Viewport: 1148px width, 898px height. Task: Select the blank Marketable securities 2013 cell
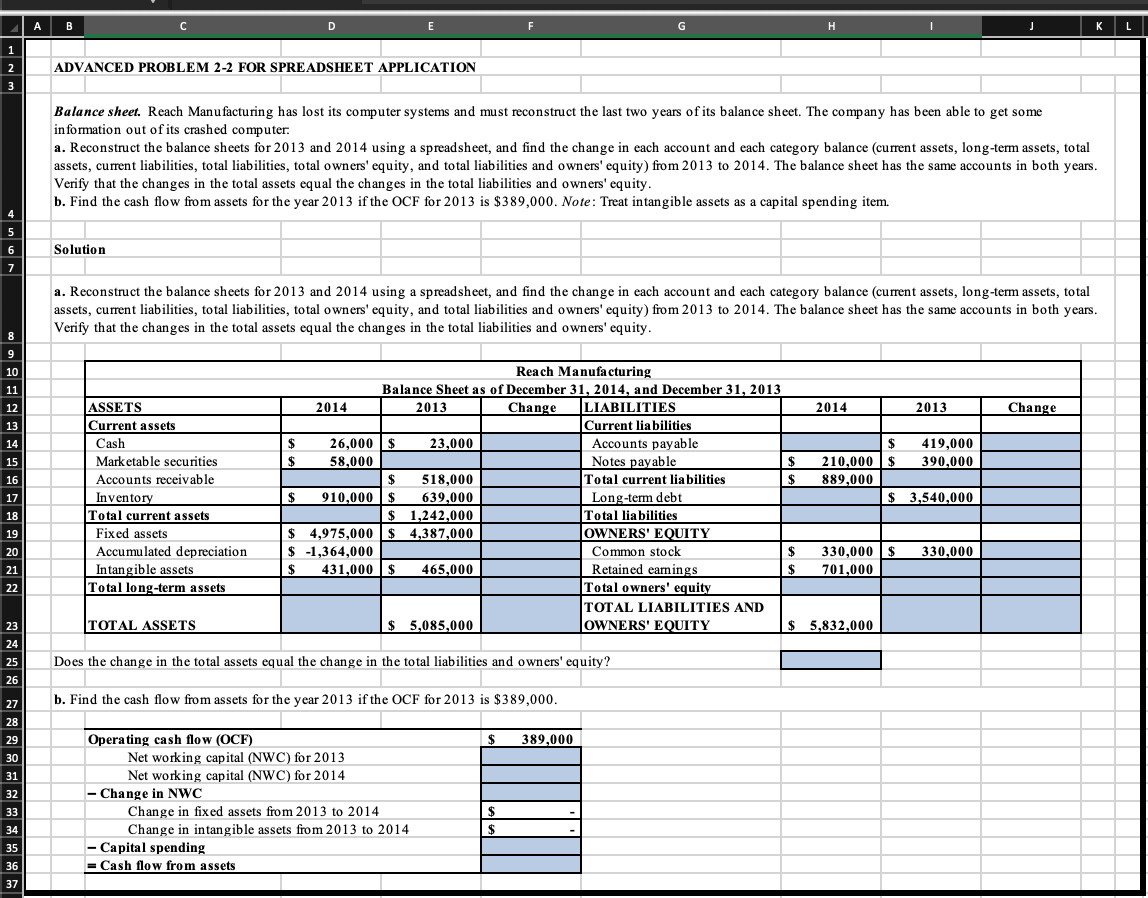430,462
